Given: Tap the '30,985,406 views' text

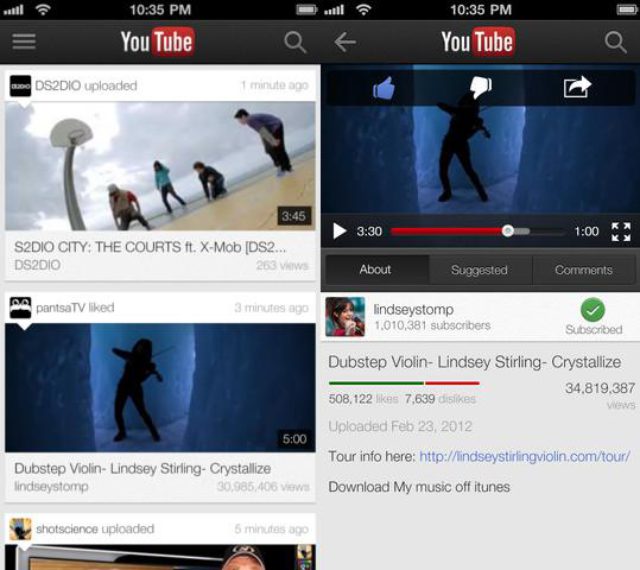Looking at the screenshot, I should click(x=263, y=487).
